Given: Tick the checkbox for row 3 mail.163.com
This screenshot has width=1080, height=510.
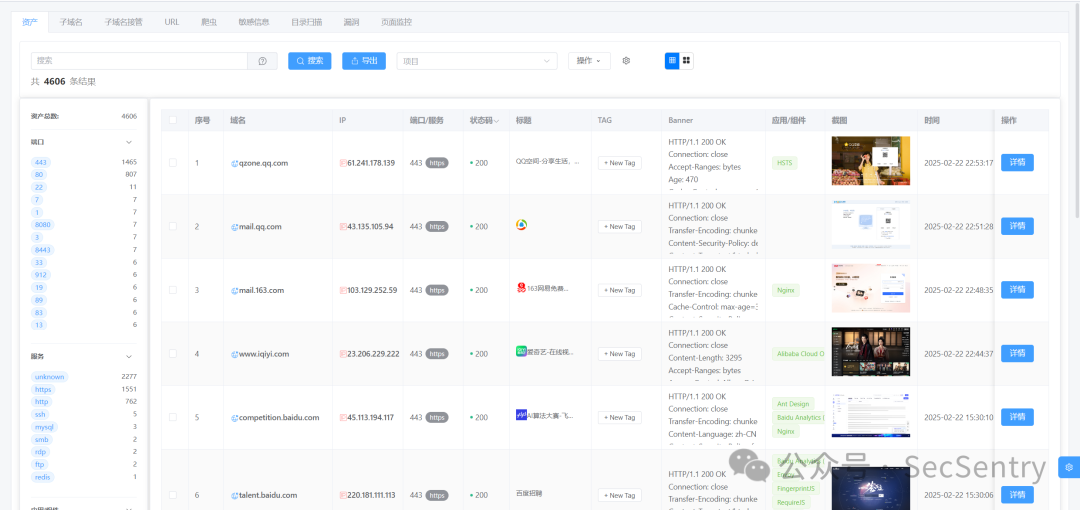Looking at the screenshot, I should [173, 290].
